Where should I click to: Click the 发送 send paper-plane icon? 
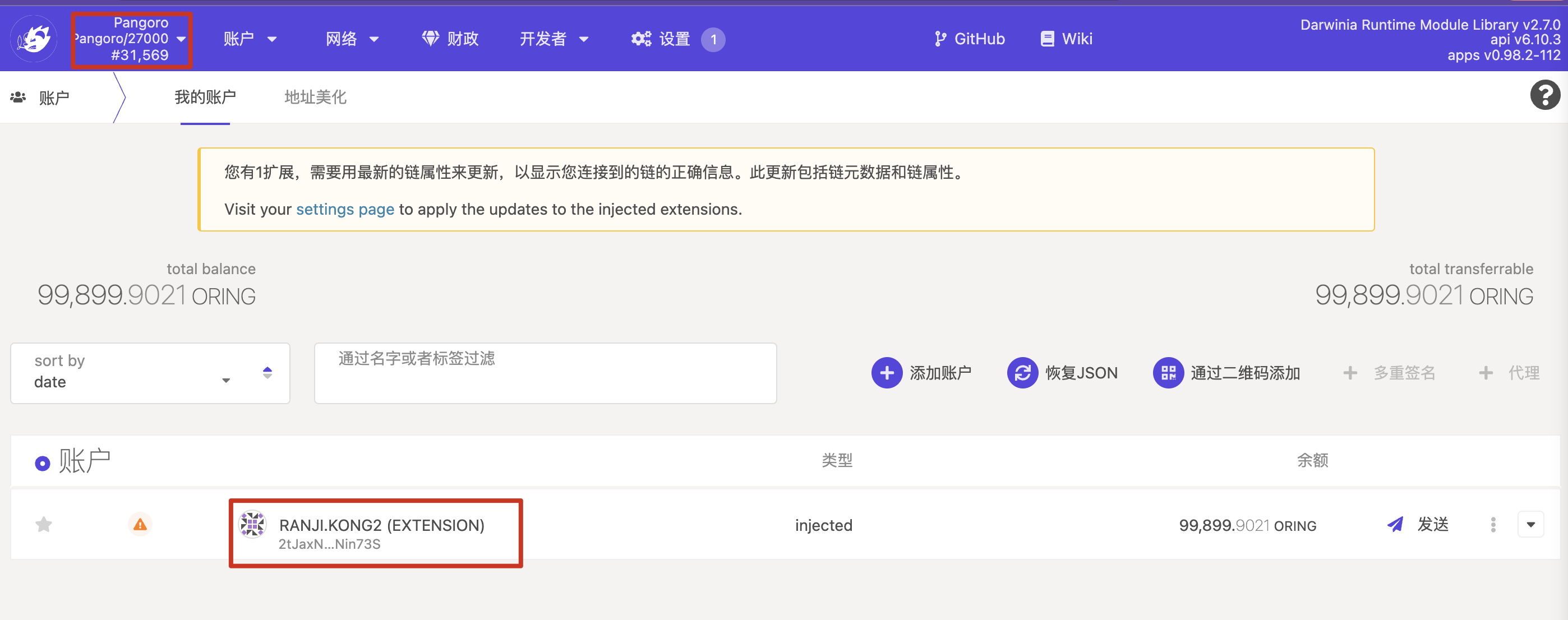(x=1395, y=525)
